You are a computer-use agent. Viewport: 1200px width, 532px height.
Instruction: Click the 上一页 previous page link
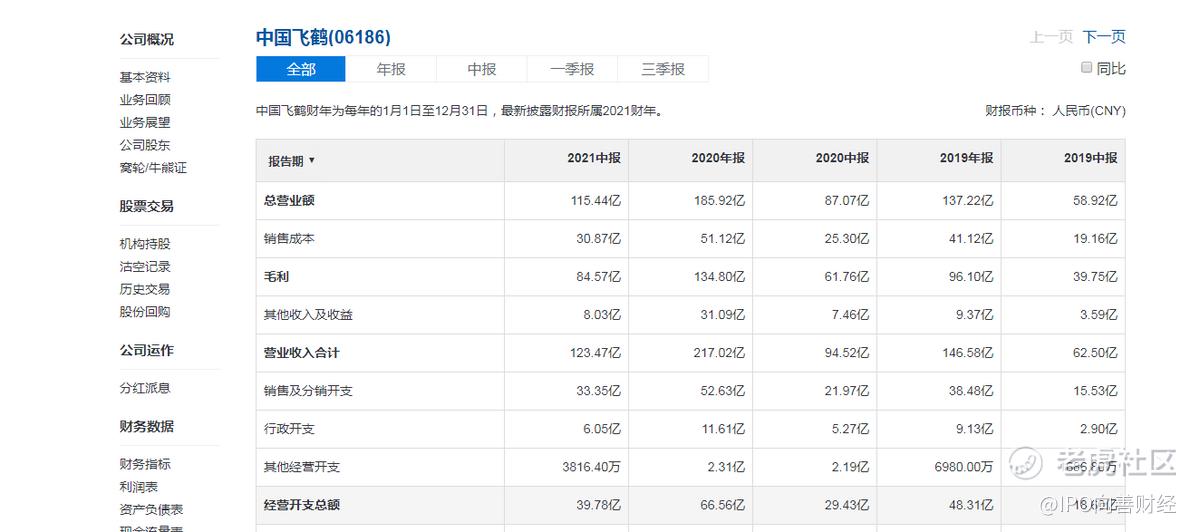click(1051, 37)
